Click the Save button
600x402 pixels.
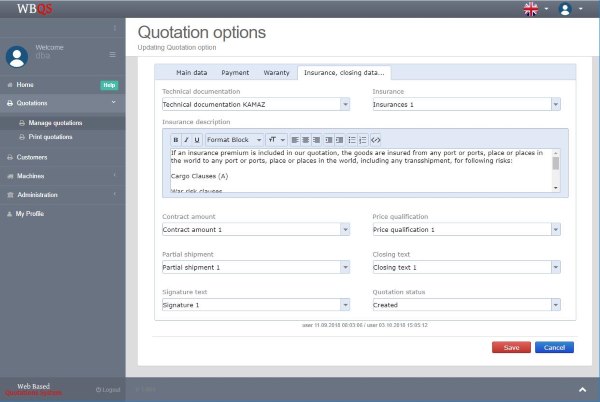(511, 347)
